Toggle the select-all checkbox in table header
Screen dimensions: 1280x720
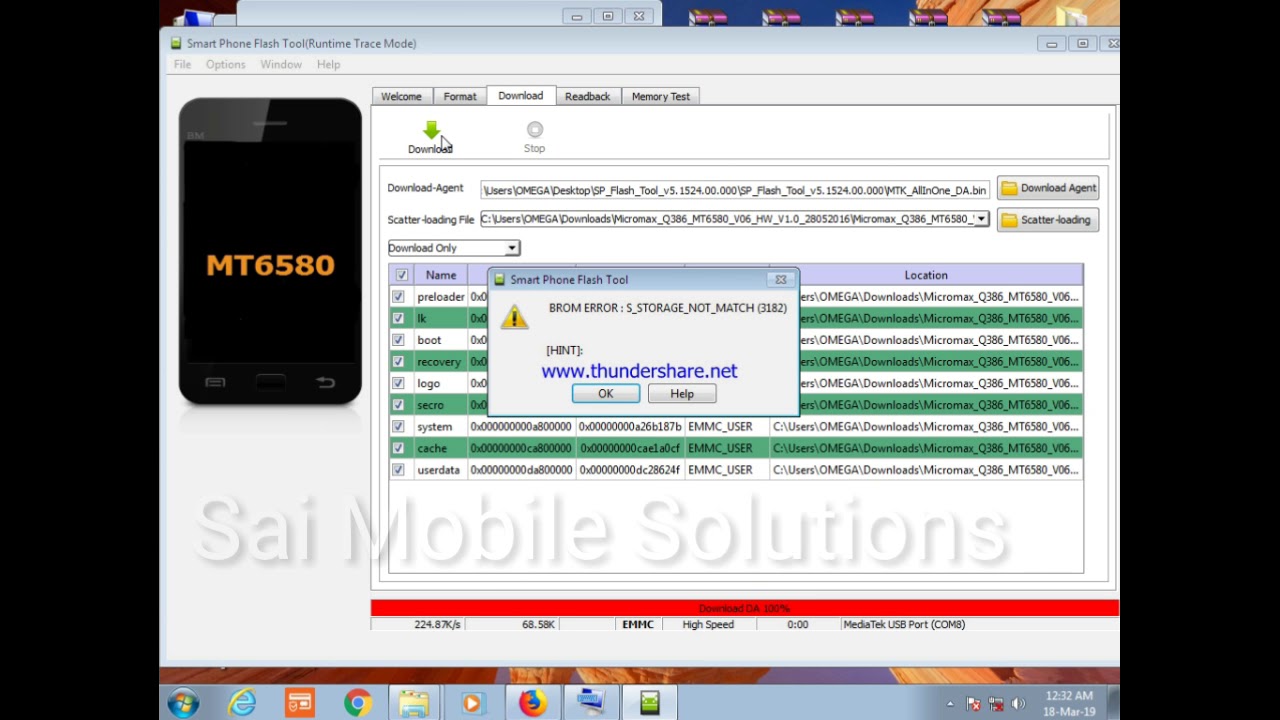point(402,275)
